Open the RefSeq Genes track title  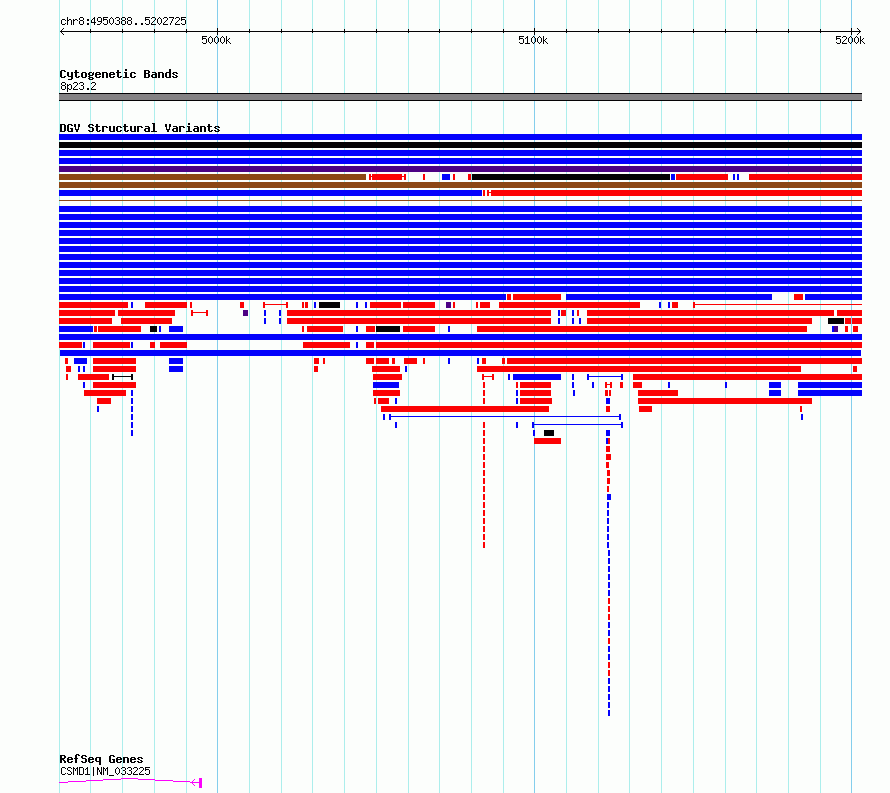pos(101,759)
